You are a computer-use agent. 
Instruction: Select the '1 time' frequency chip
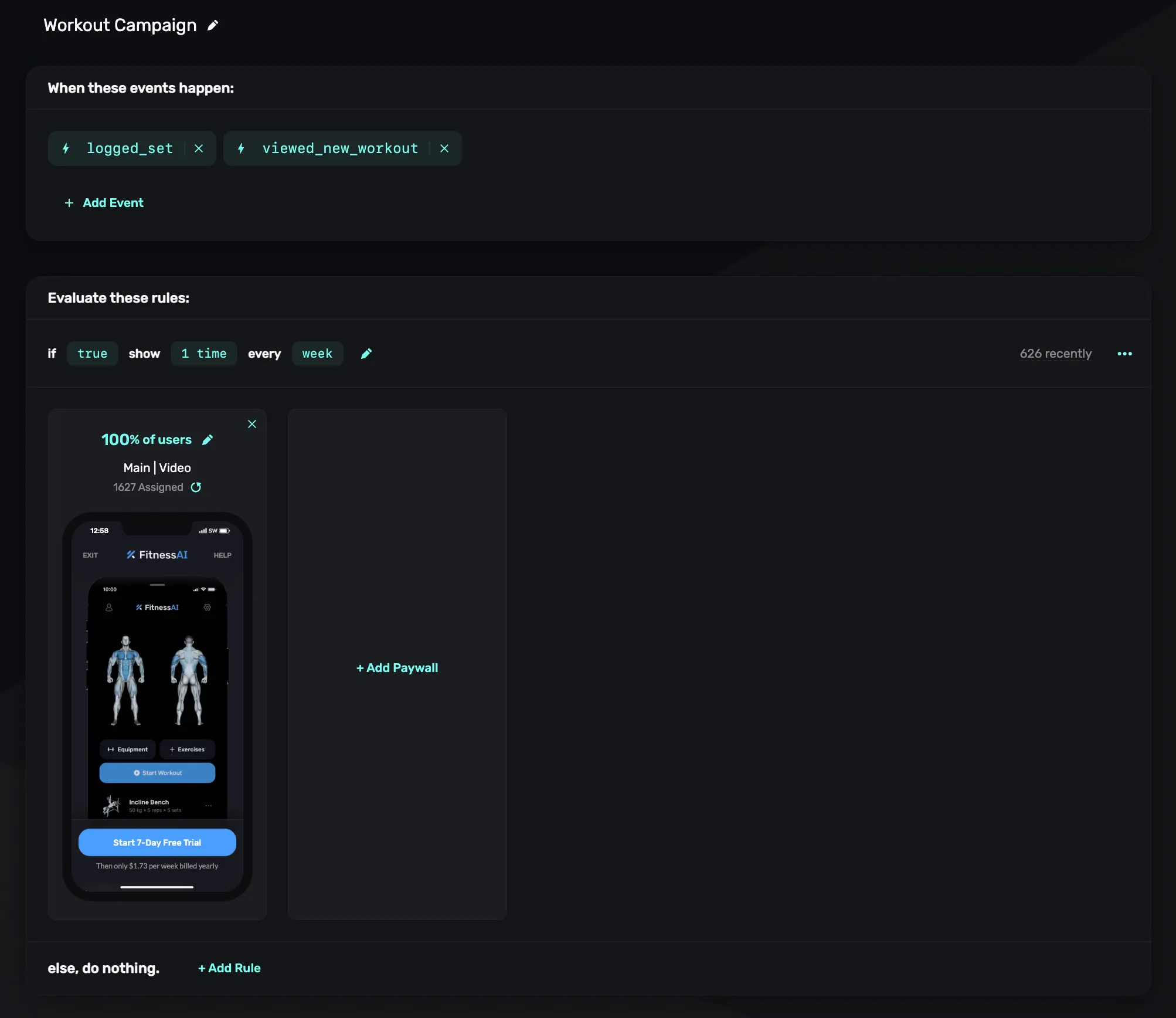click(x=204, y=354)
